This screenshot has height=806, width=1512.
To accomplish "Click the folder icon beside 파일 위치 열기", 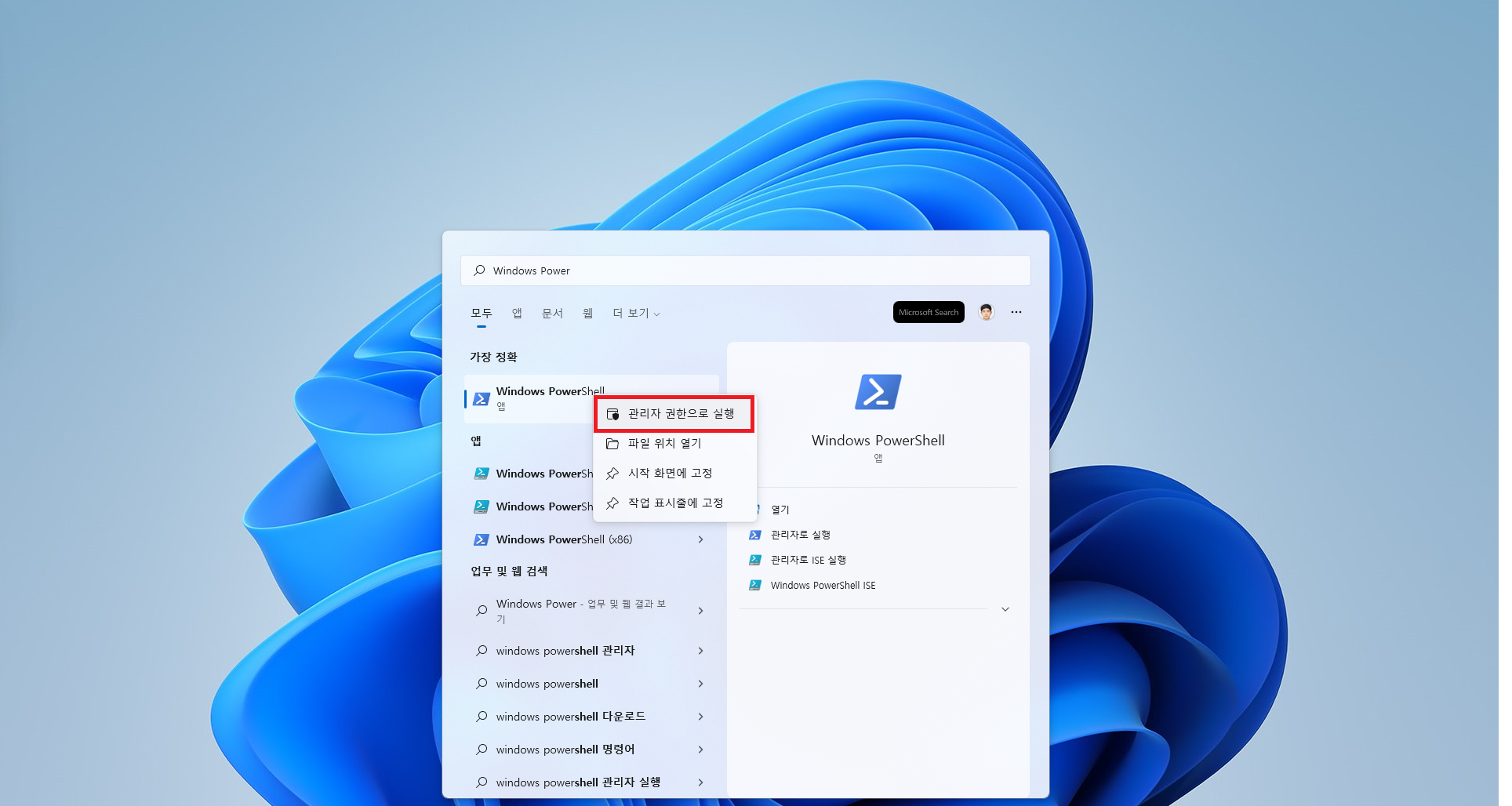I will [x=612, y=444].
